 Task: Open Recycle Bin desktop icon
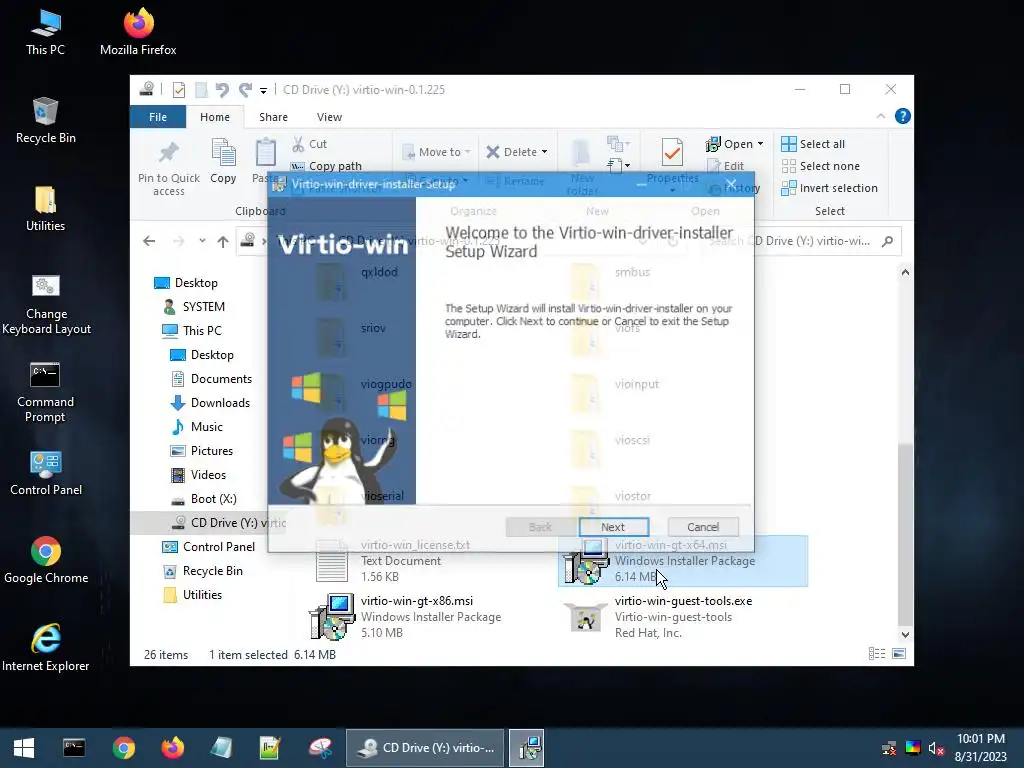[x=45, y=121]
